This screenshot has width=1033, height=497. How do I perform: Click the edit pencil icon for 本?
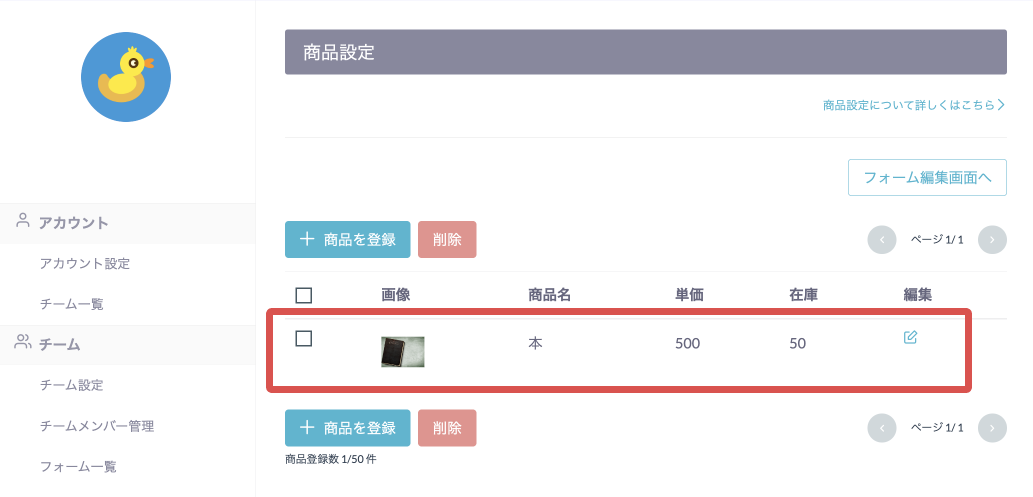pyautogui.click(x=910, y=337)
